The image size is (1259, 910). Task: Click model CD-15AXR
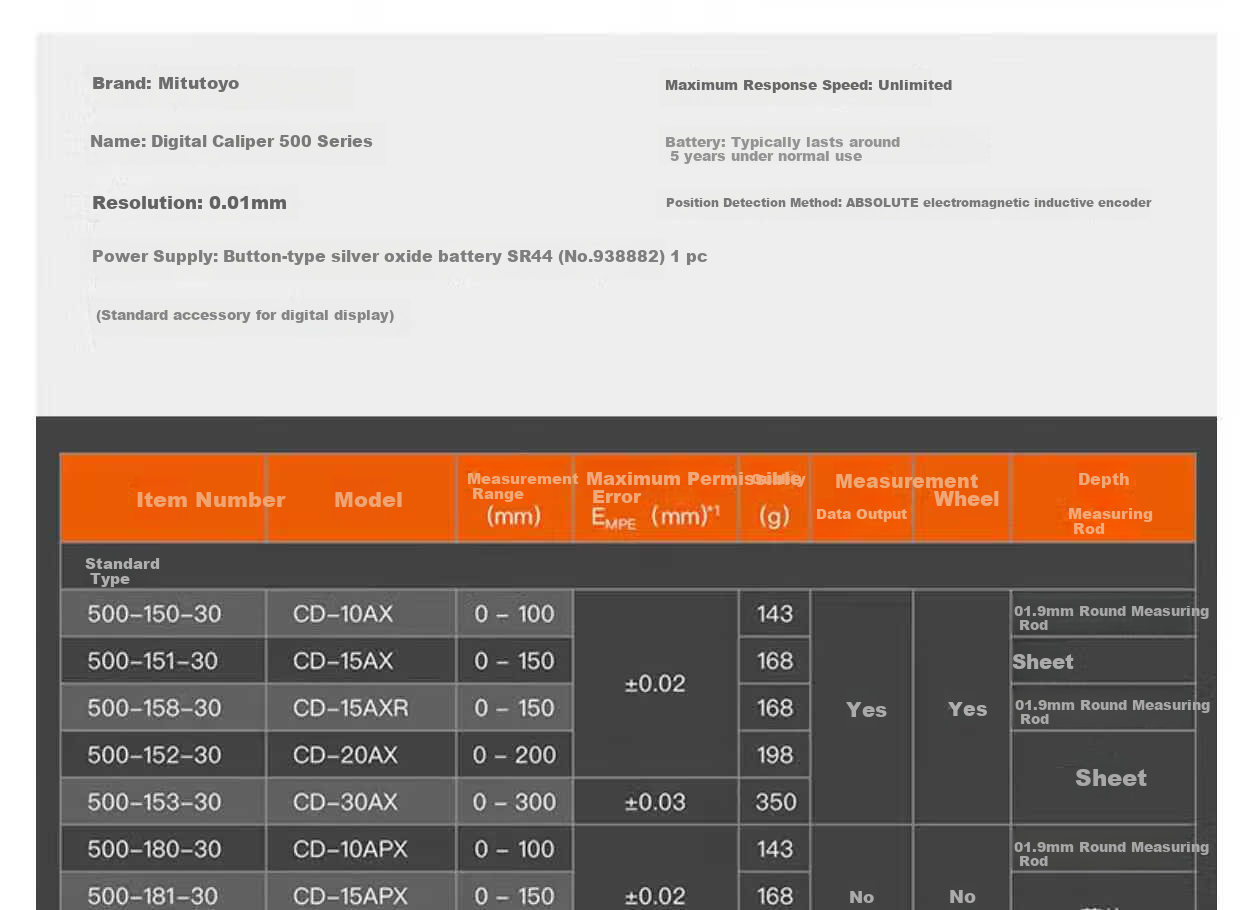point(350,708)
